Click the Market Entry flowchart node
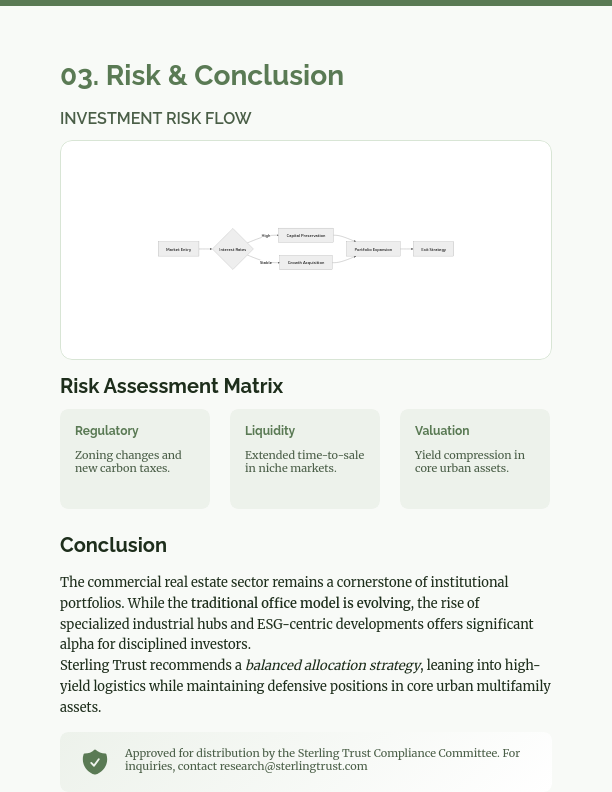612x792 pixels. pyautogui.click(x=178, y=249)
